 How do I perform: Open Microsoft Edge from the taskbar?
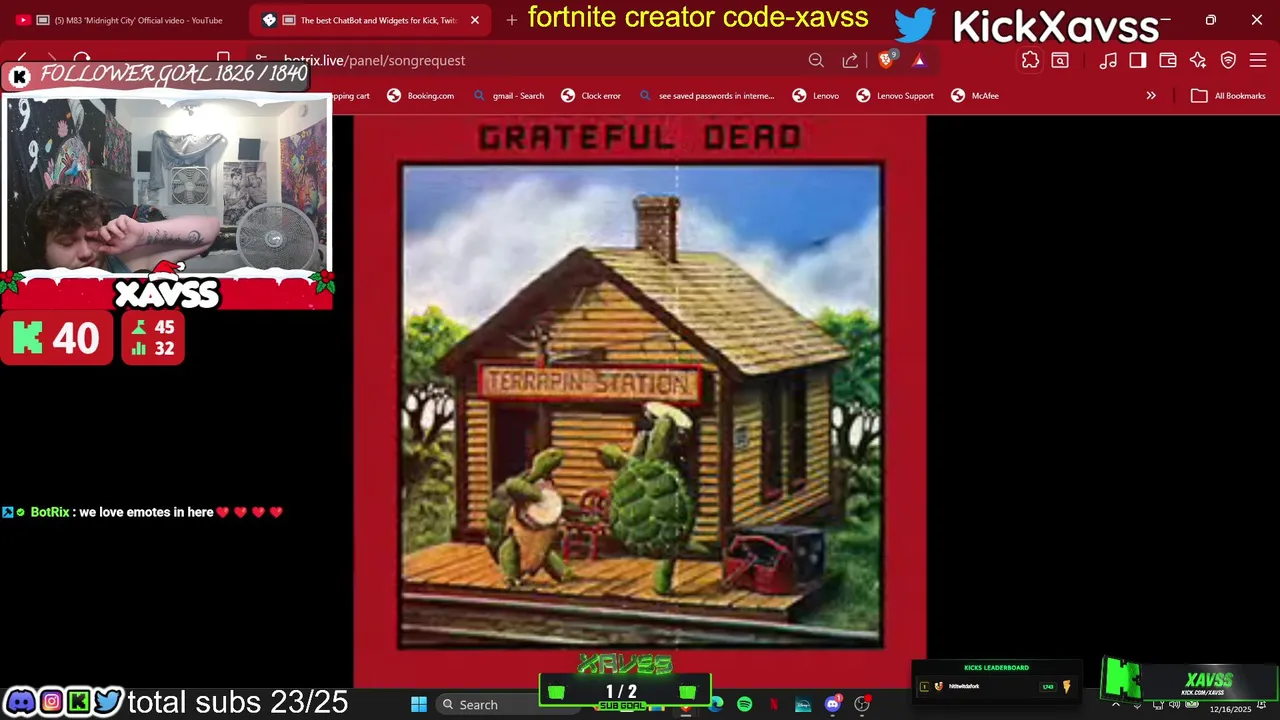pyautogui.click(x=716, y=705)
